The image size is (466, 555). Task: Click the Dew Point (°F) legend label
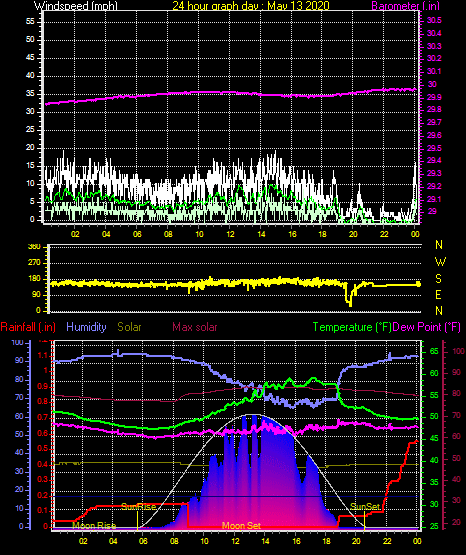[427, 327]
